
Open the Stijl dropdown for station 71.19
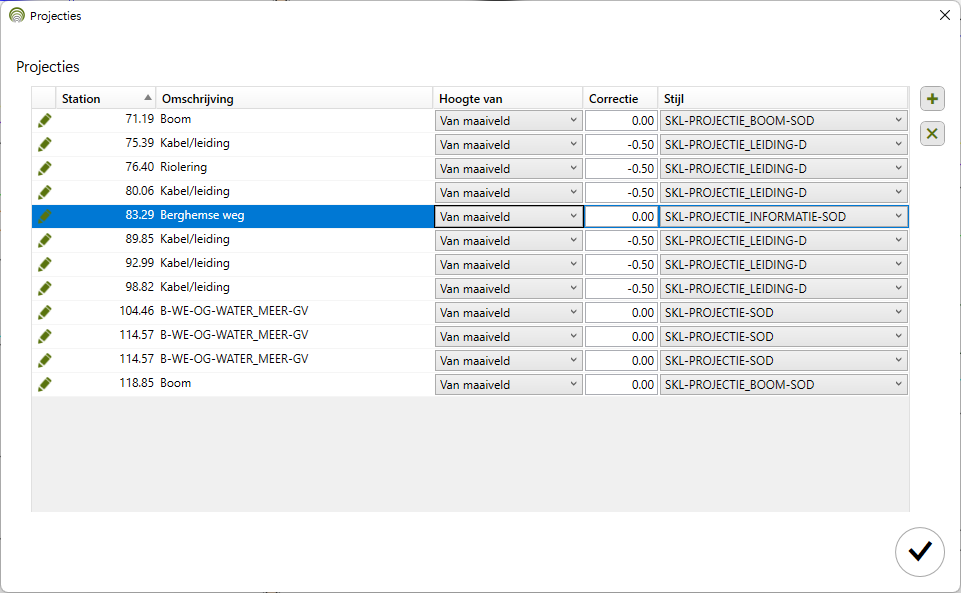click(783, 121)
